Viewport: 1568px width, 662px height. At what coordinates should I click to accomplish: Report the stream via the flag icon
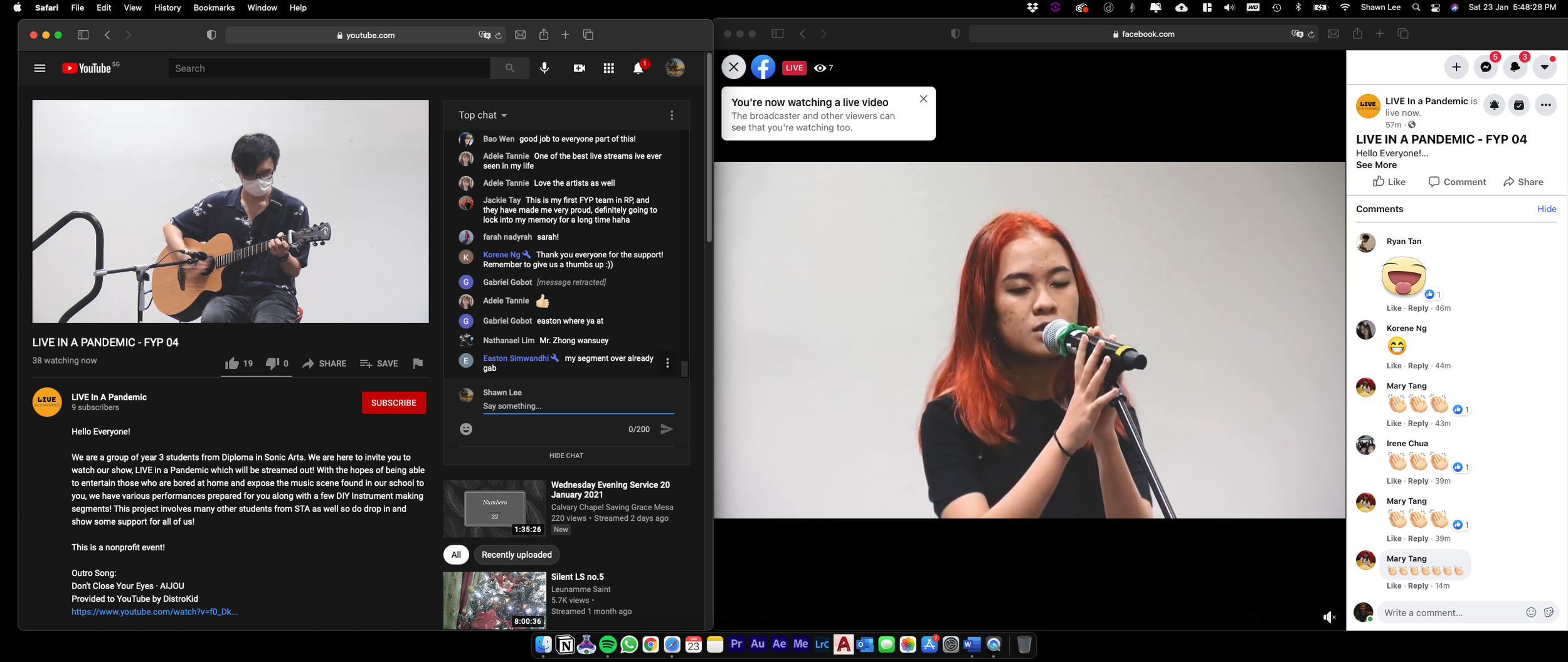click(418, 363)
